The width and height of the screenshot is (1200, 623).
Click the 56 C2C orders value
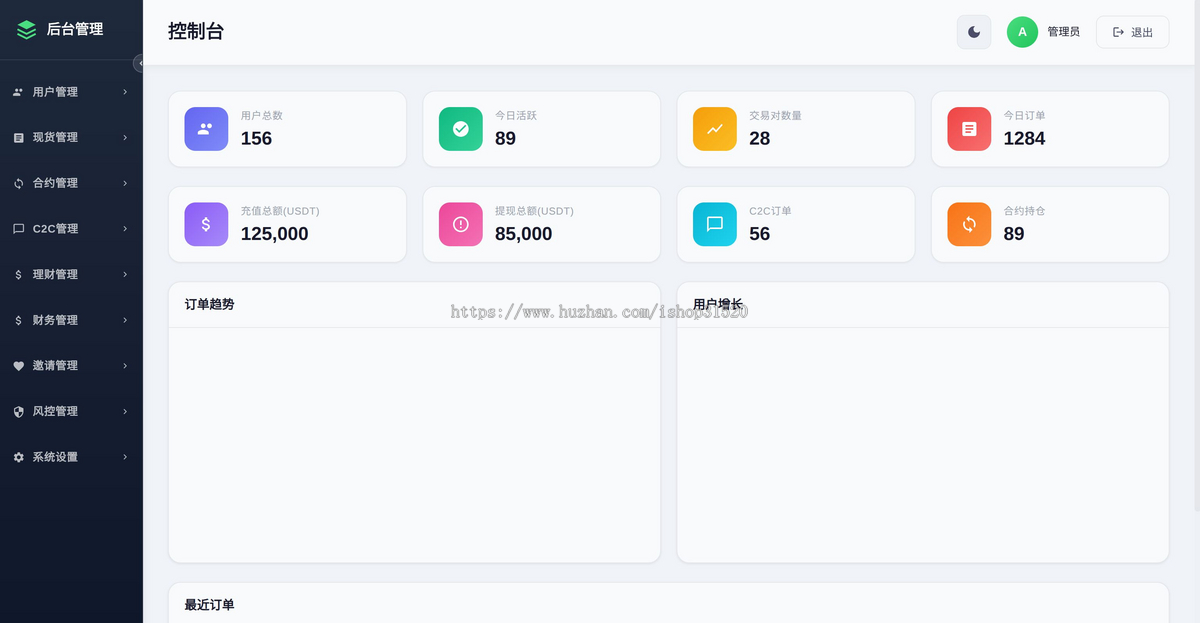760,234
